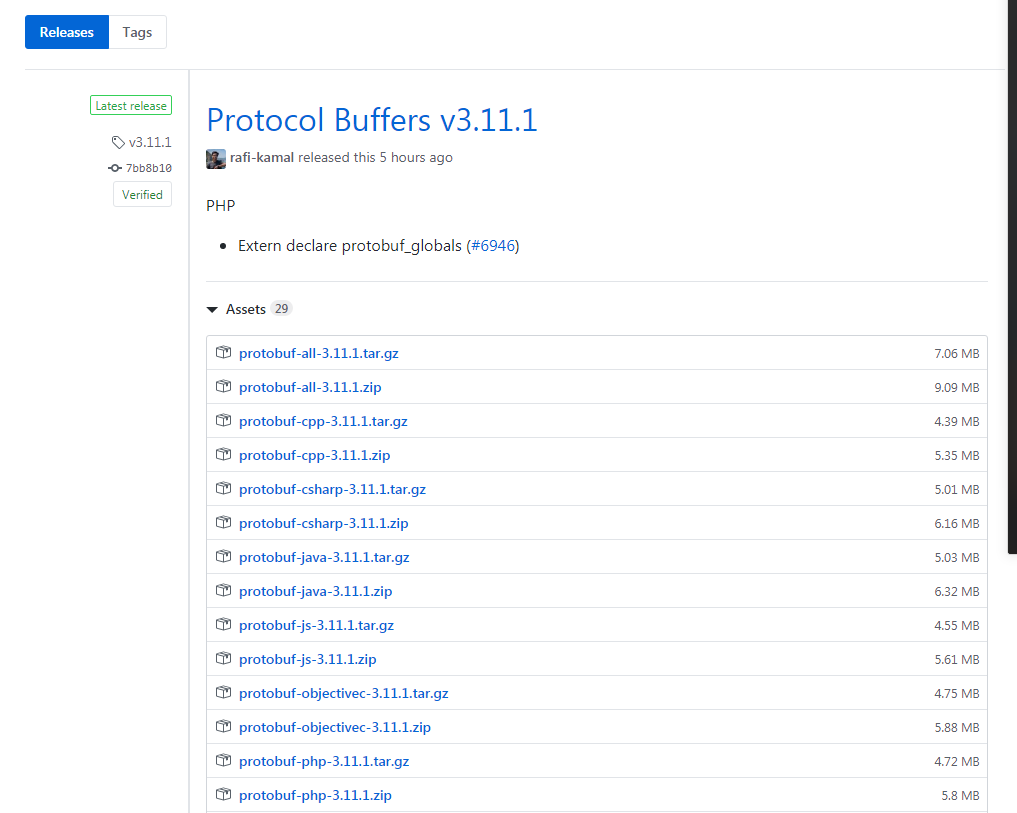The height and width of the screenshot is (813, 1017).
Task: Switch to the Releases tab
Action: click(67, 32)
